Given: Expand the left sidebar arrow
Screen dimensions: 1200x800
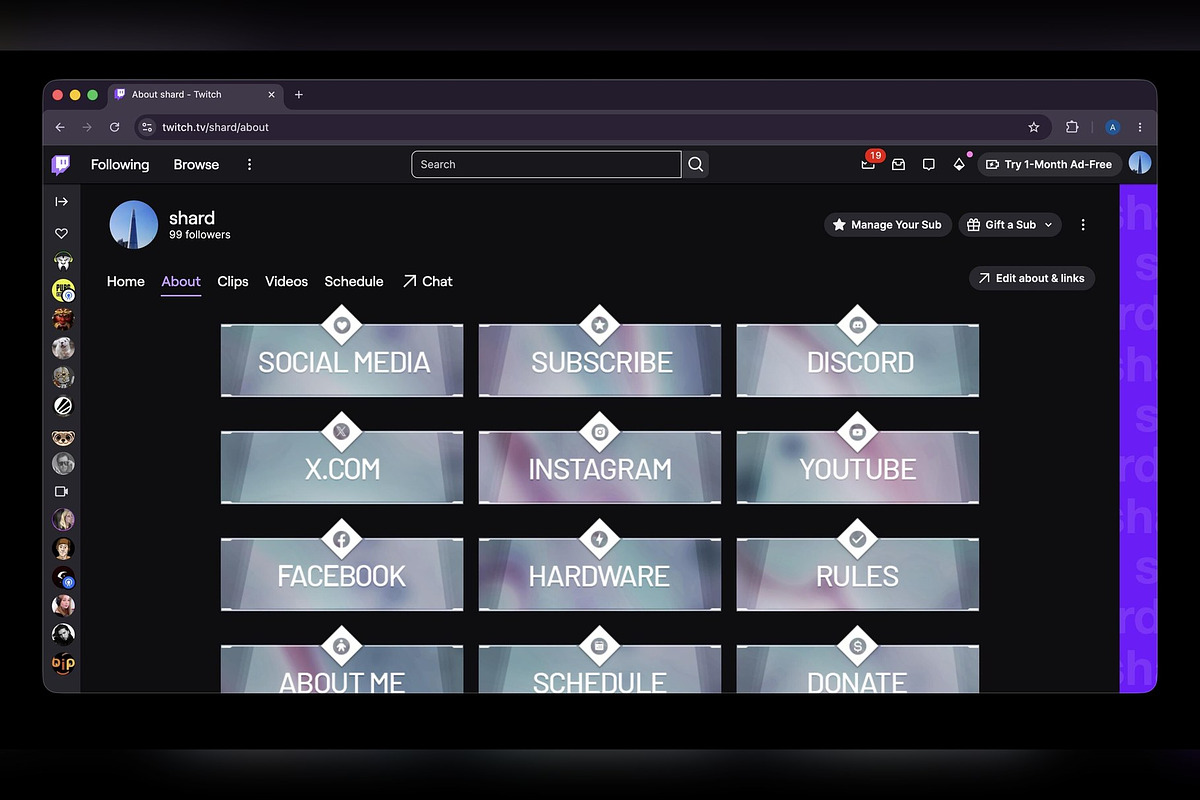Looking at the screenshot, I should click(x=62, y=201).
